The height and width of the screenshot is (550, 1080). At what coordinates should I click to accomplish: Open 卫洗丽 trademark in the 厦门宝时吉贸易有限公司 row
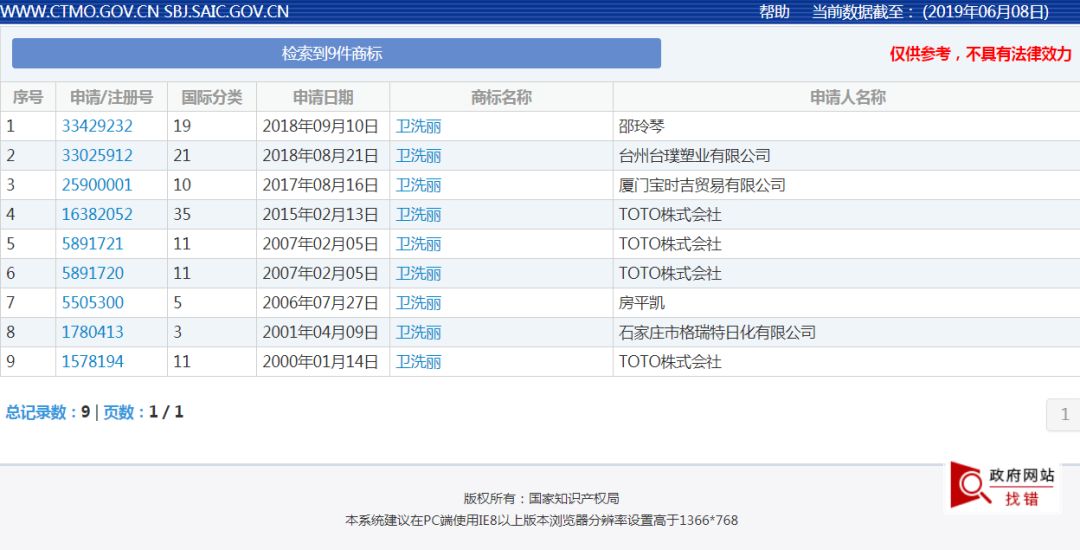point(418,185)
